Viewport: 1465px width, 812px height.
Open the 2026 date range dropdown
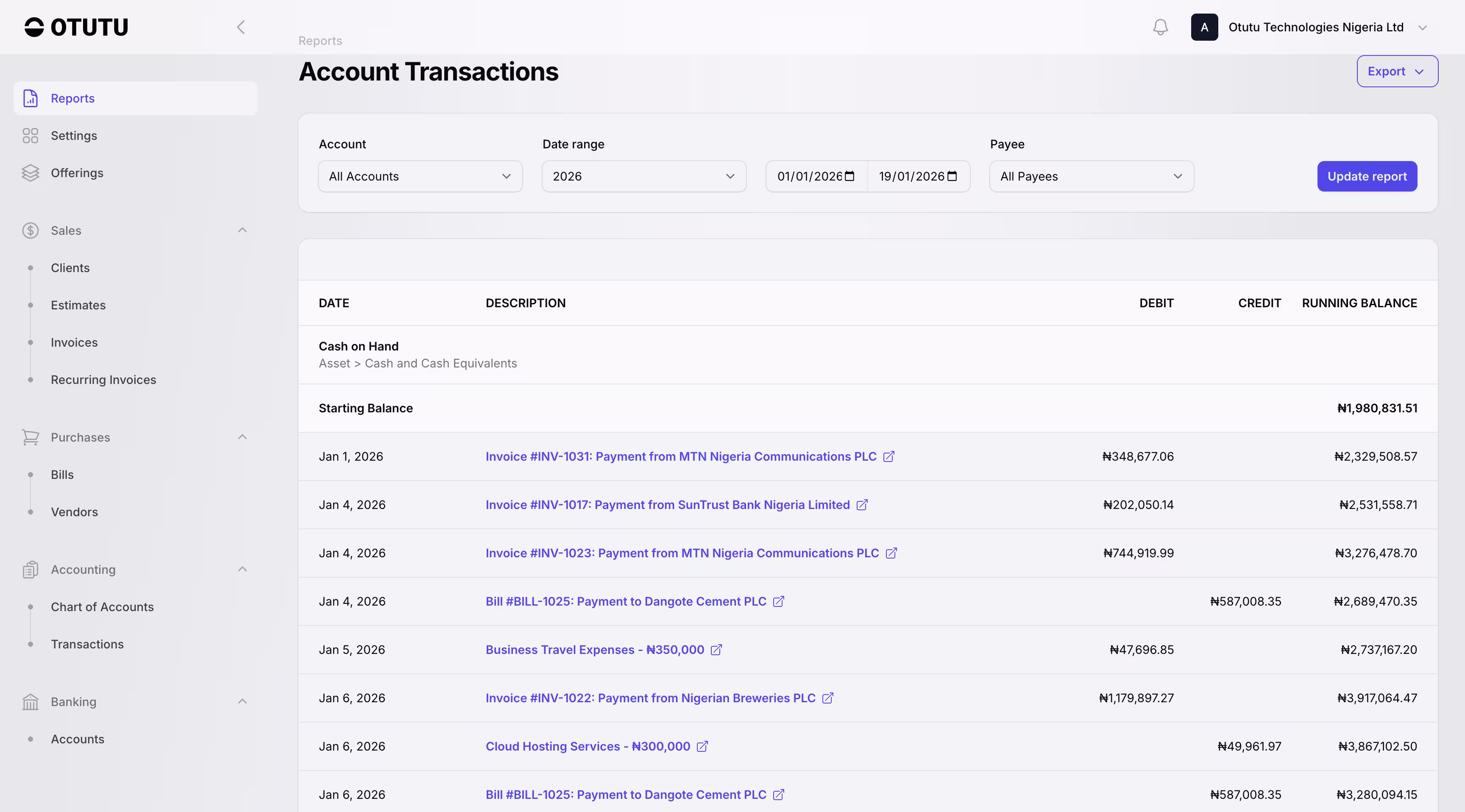pyautogui.click(x=644, y=176)
